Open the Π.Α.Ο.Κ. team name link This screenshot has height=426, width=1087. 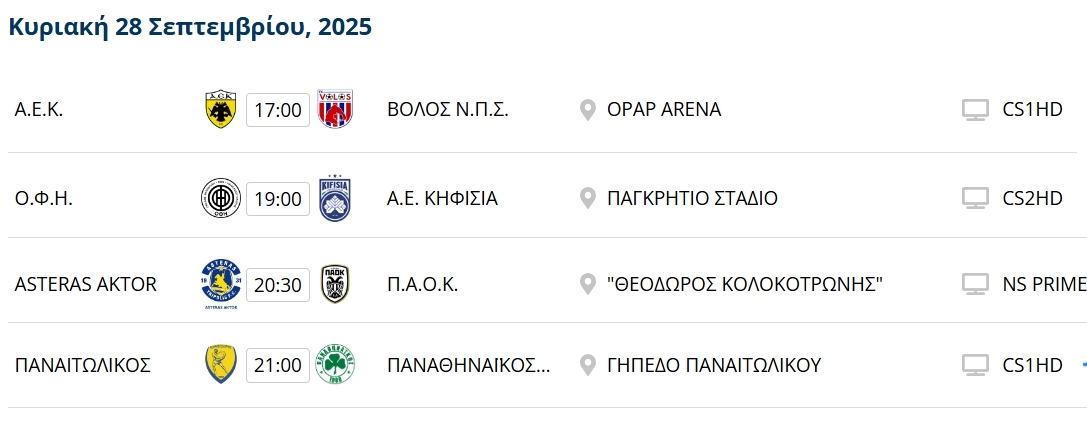pyautogui.click(x=422, y=284)
